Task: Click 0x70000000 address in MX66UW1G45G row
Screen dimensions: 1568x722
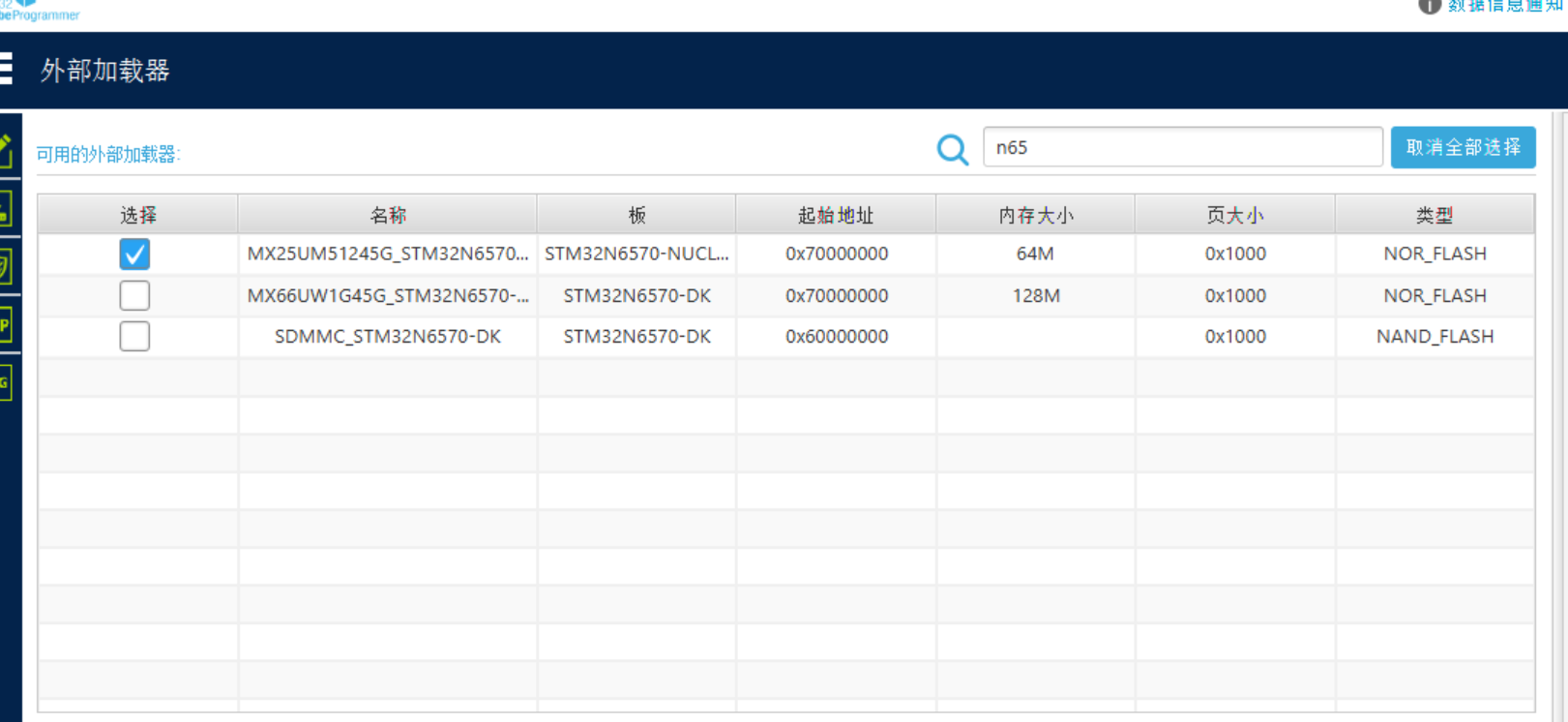Action: [837, 295]
